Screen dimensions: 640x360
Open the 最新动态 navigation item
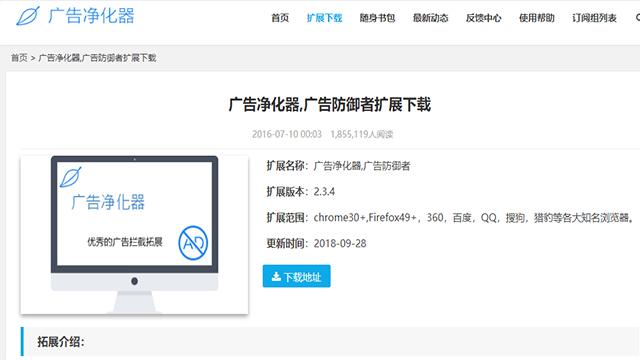click(430, 18)
